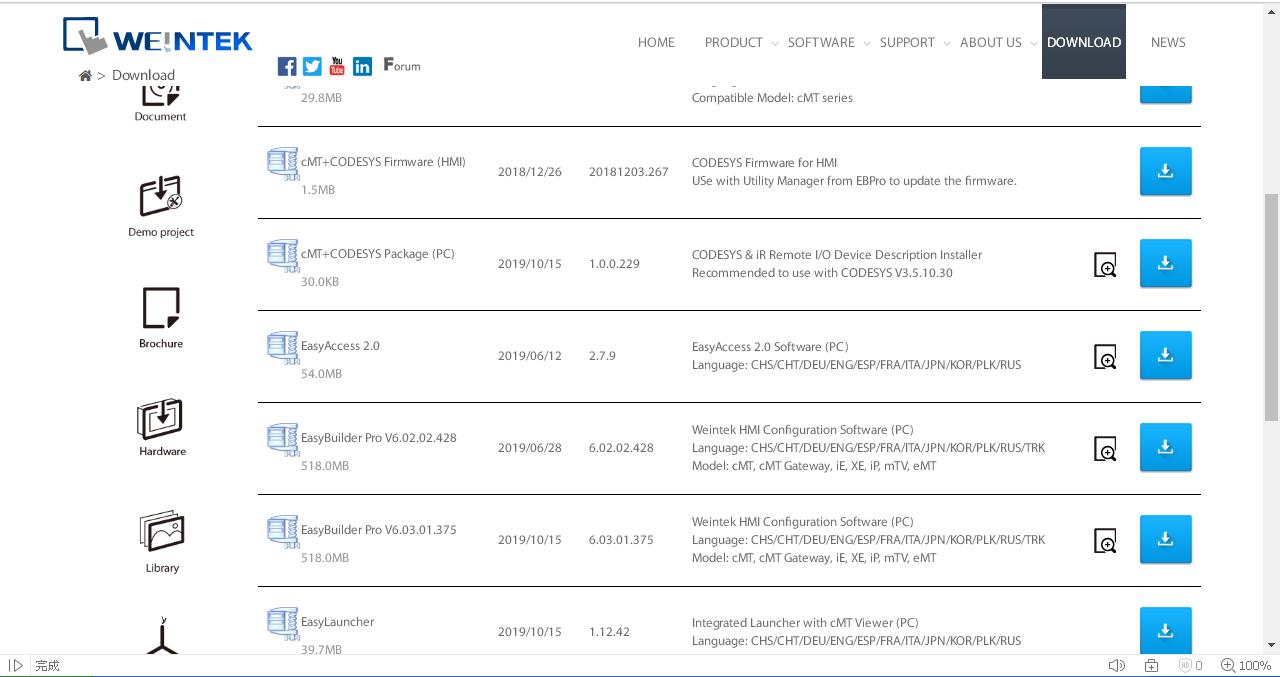This screenshot has height=677, width=1280.
Task: Go to the HOME menu item
Action: tap(656, 42)
